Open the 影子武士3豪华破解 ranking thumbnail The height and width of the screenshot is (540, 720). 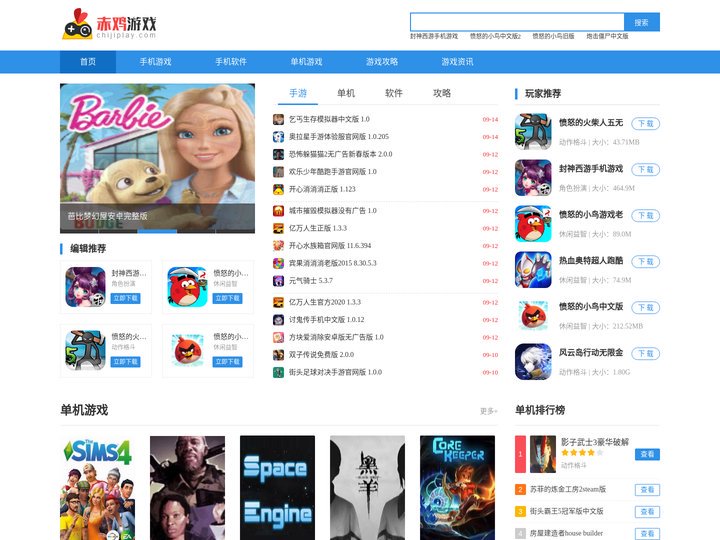pos(543,454)
